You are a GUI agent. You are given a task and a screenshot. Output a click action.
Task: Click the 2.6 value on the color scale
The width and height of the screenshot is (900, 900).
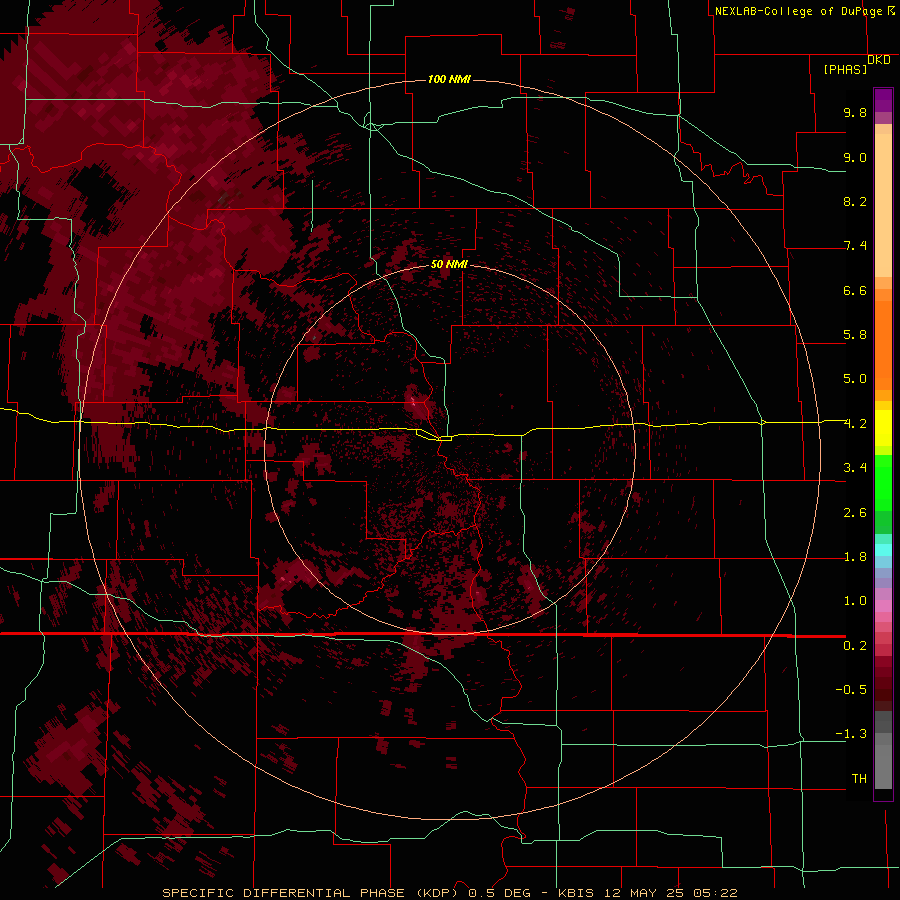point(855,513)
